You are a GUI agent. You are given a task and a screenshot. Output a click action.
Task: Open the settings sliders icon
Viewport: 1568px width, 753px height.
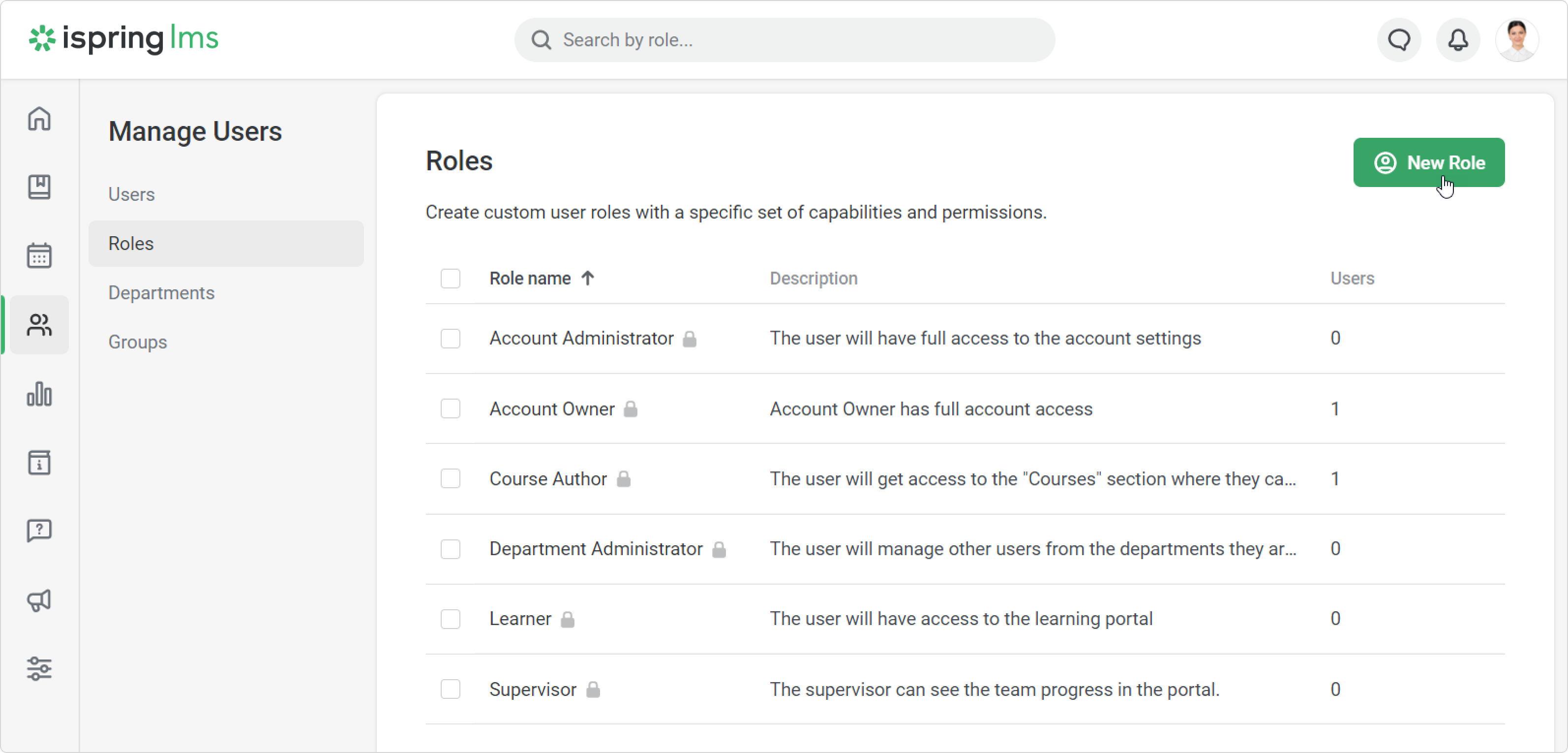pos(39,668)
